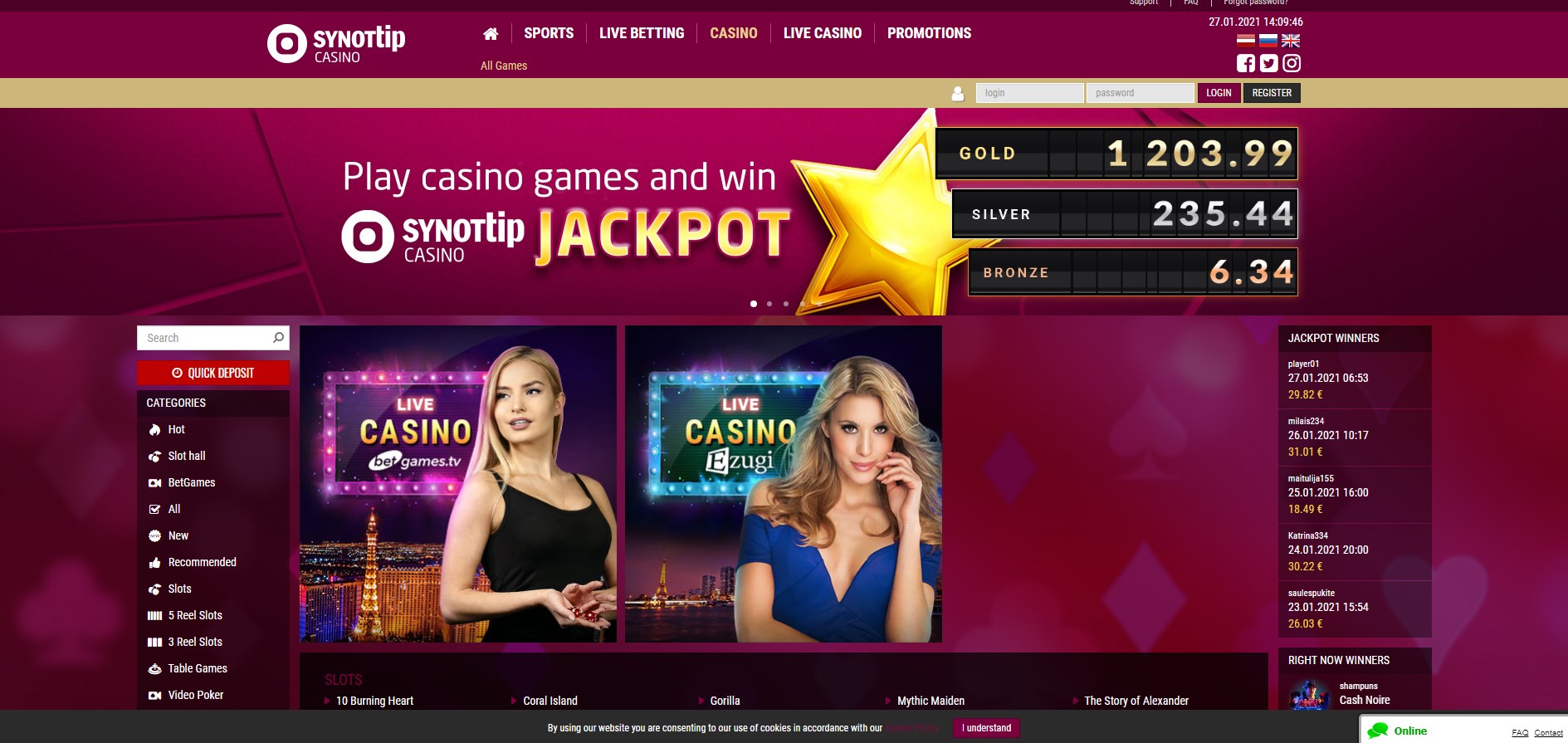Open the Facebook social icon
The height and width of the screenshot is (743, 1568).
pos(1246,63)
